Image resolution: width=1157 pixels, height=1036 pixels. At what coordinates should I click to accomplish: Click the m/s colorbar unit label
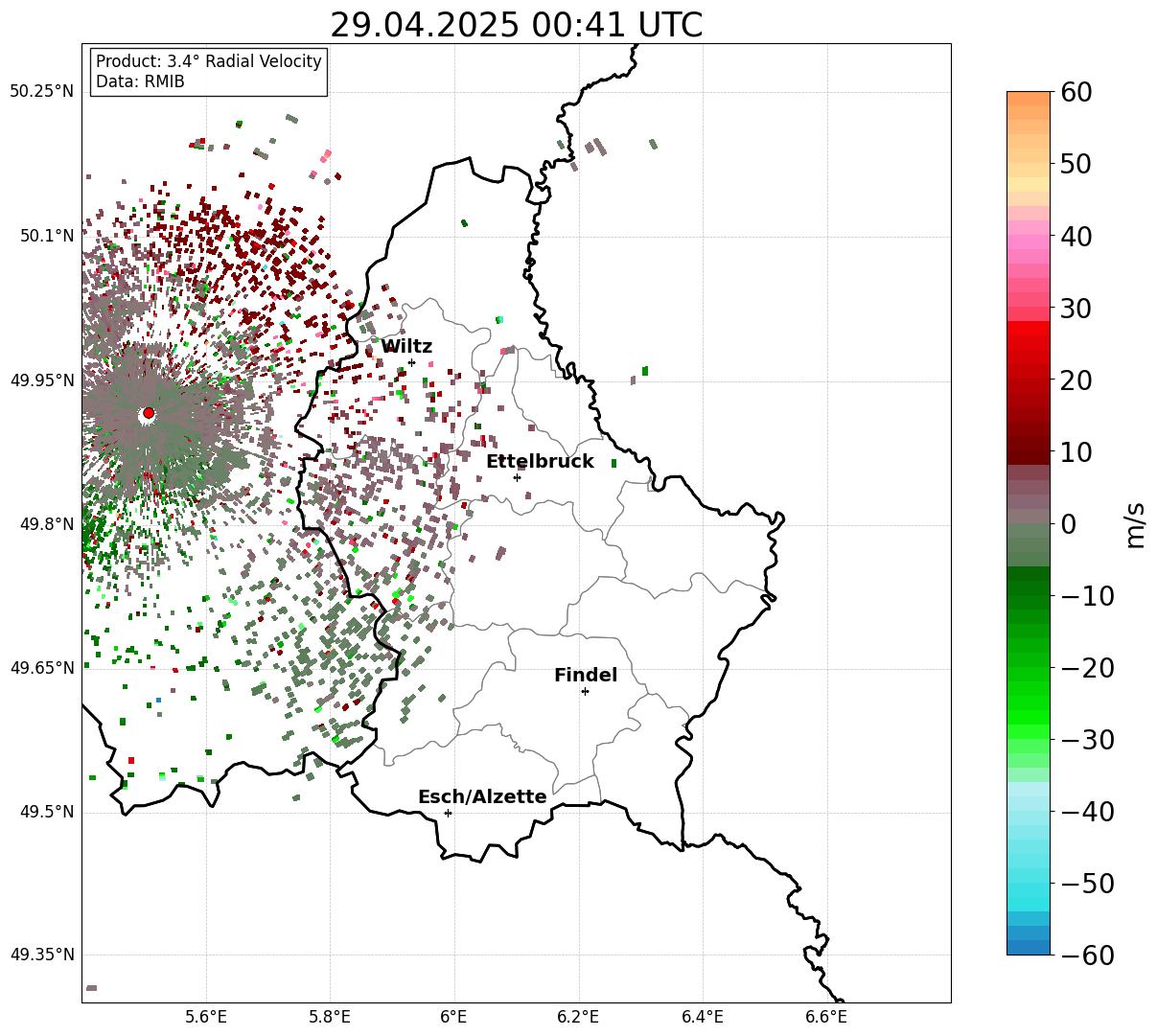coord(1136,523)
